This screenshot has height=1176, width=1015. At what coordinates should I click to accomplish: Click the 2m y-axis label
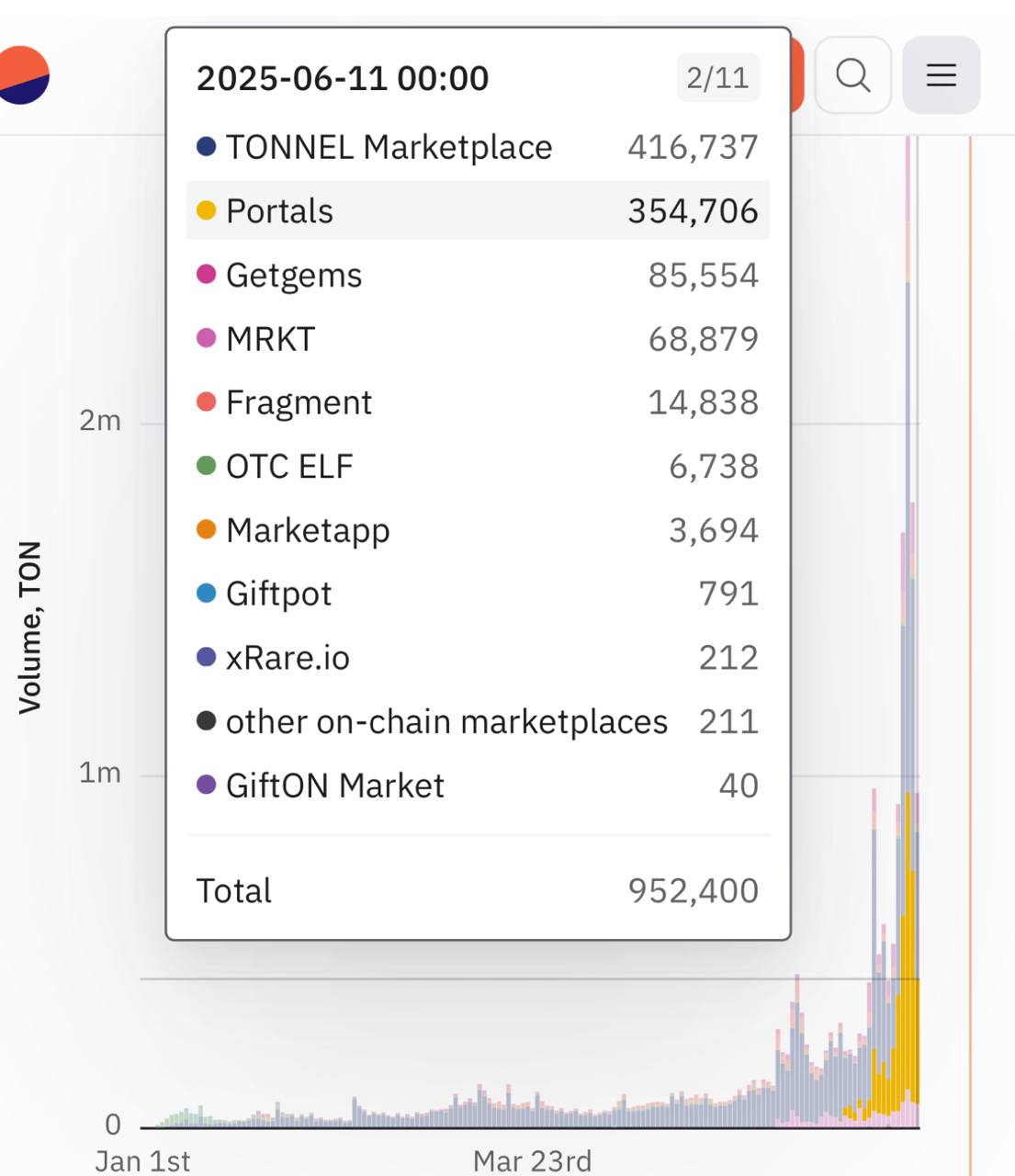click(x=100, y=421)
